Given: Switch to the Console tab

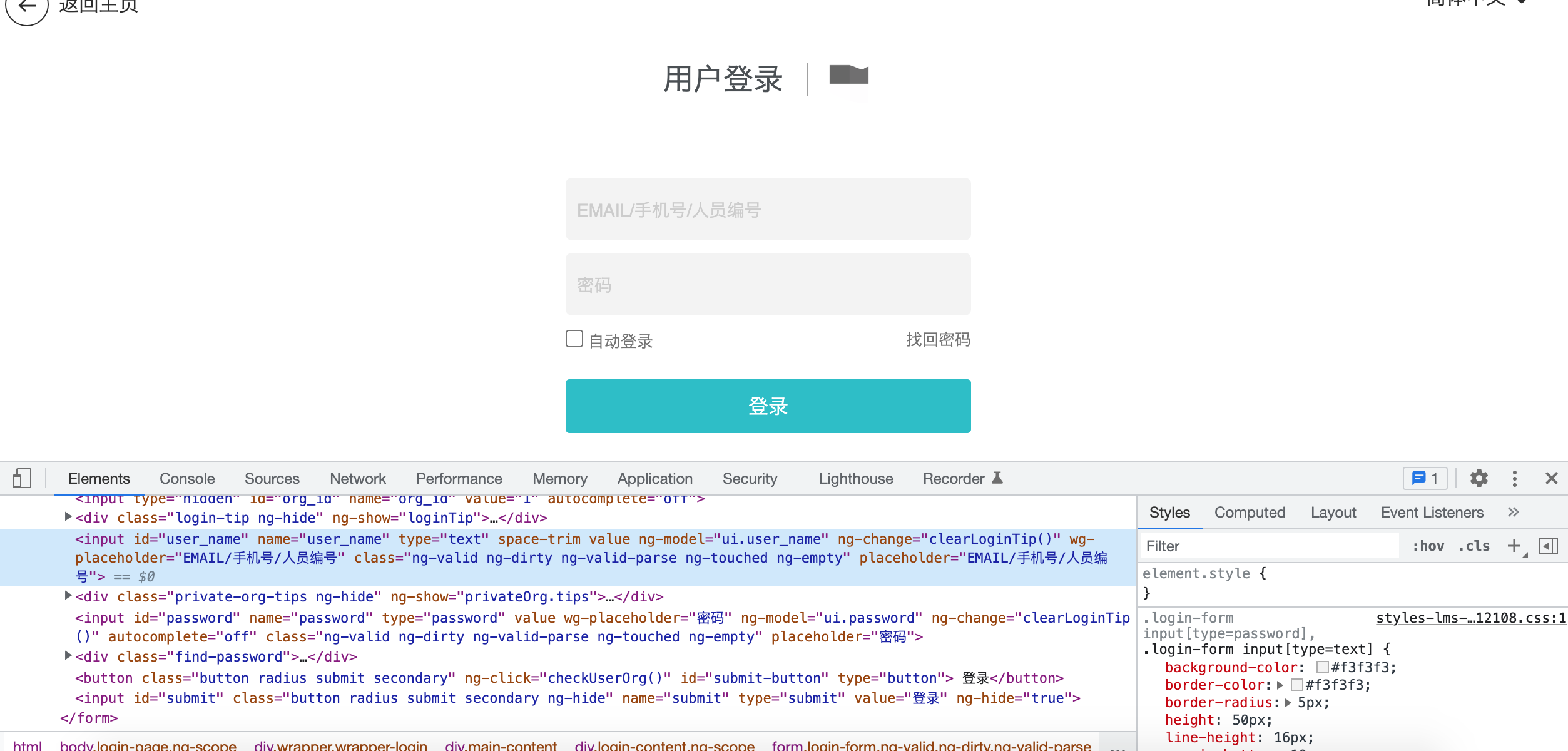Looking at the screenshot, I should [187, 479].
